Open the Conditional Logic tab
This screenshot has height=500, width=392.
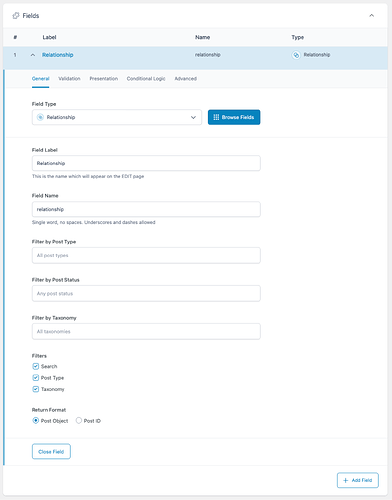click(x=146, y=79)
